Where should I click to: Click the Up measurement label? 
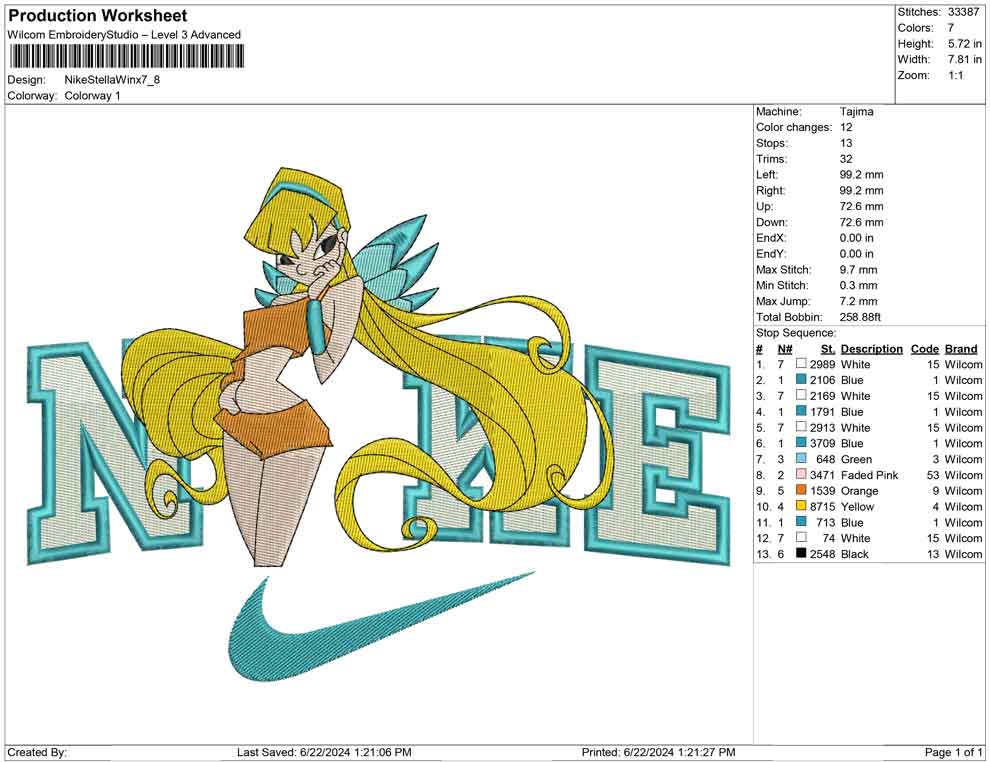[764, 206]
